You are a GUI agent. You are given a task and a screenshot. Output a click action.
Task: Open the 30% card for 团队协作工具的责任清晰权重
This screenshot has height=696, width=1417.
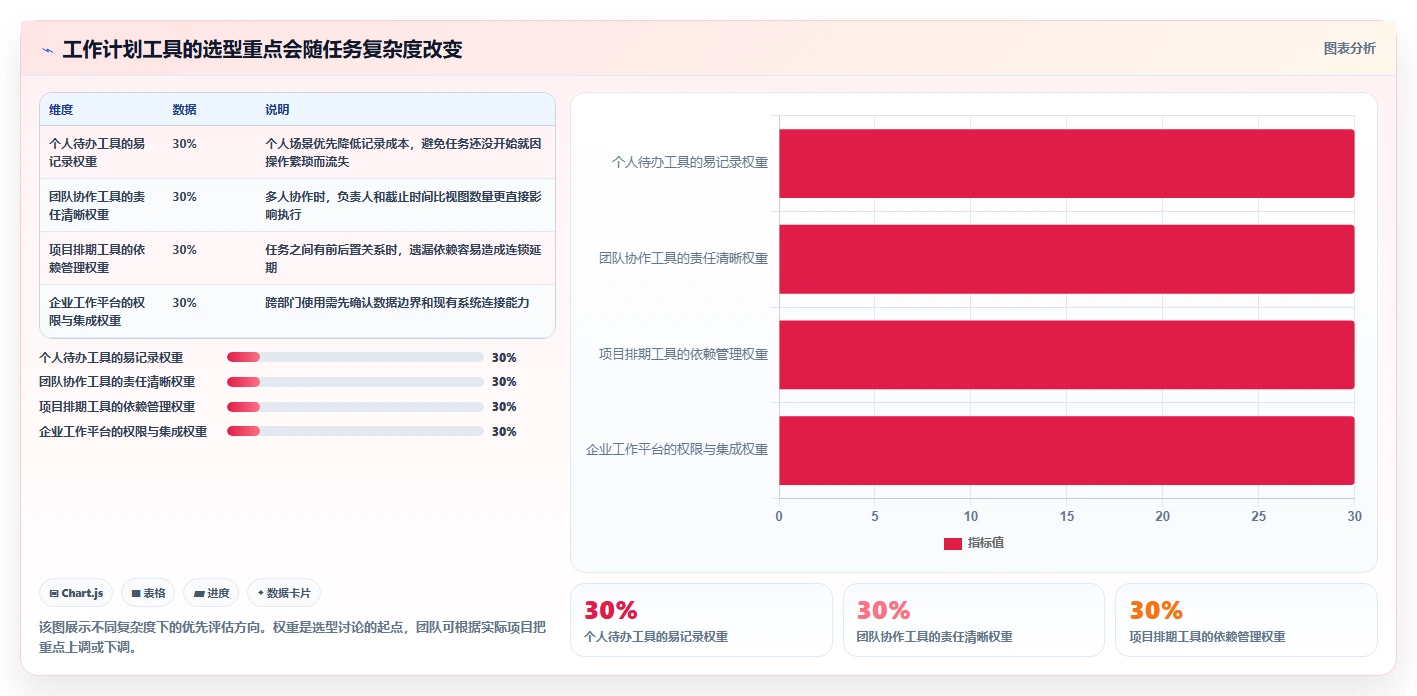[974, 620]
